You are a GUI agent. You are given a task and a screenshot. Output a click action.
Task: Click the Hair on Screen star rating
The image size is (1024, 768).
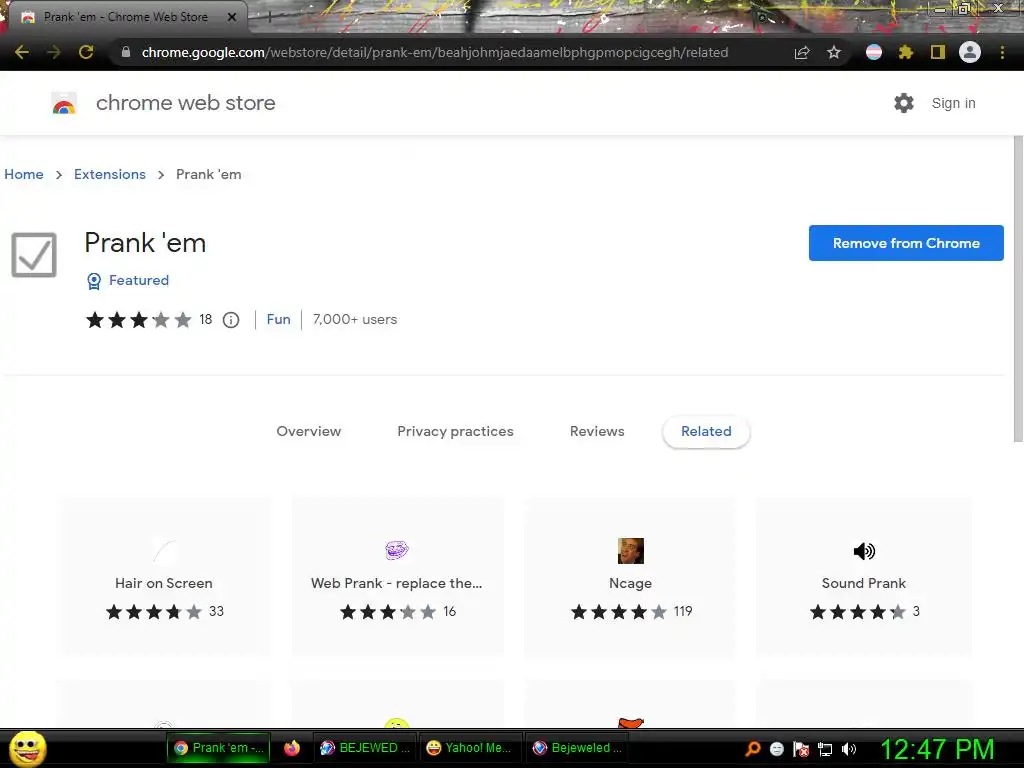(x=154, y=612)
